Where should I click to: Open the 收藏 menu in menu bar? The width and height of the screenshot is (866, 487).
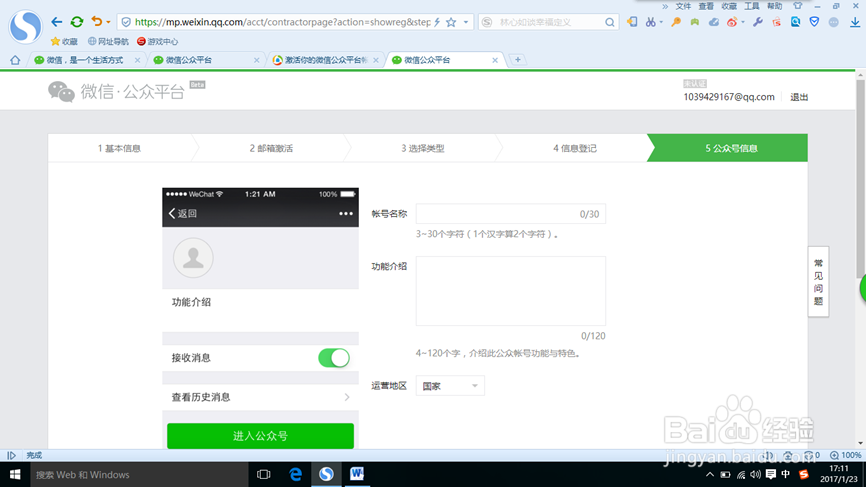(x=729, y=6)
